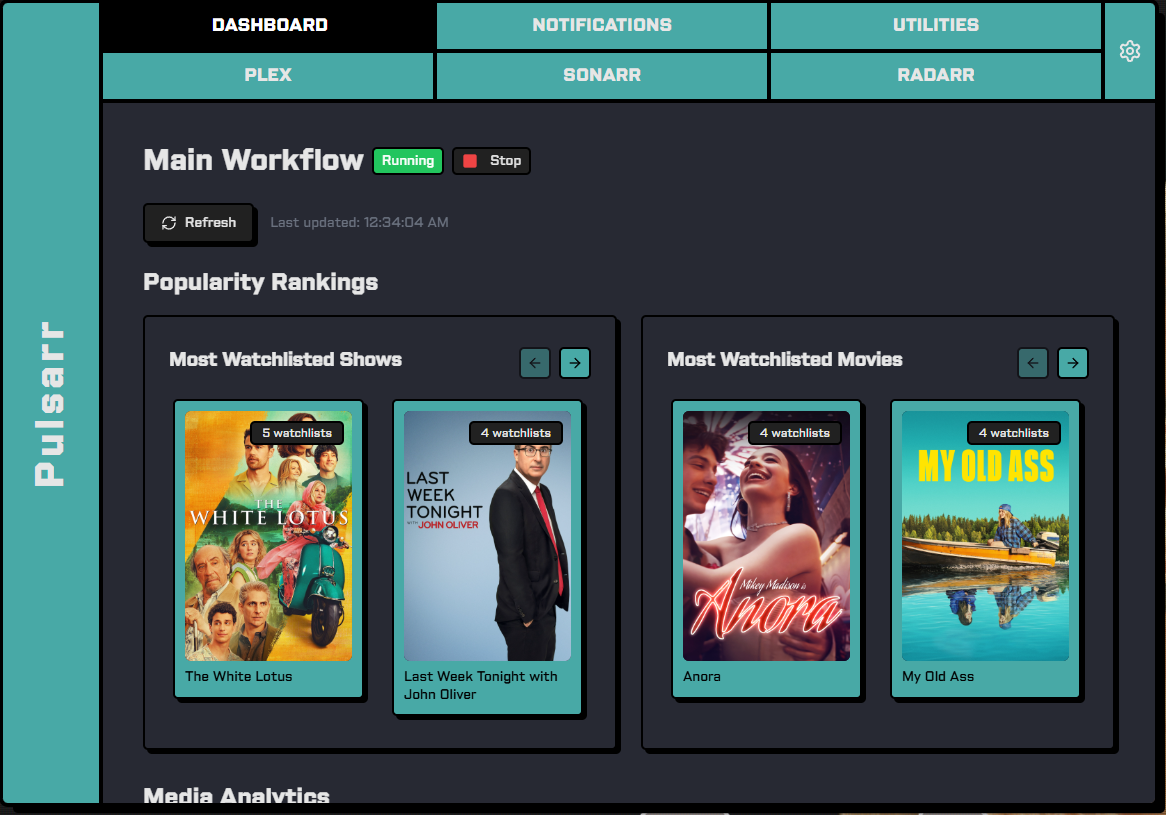Switch to the Dashboard tab
This screenshot has width=1166, height=815.
[269, 25]
